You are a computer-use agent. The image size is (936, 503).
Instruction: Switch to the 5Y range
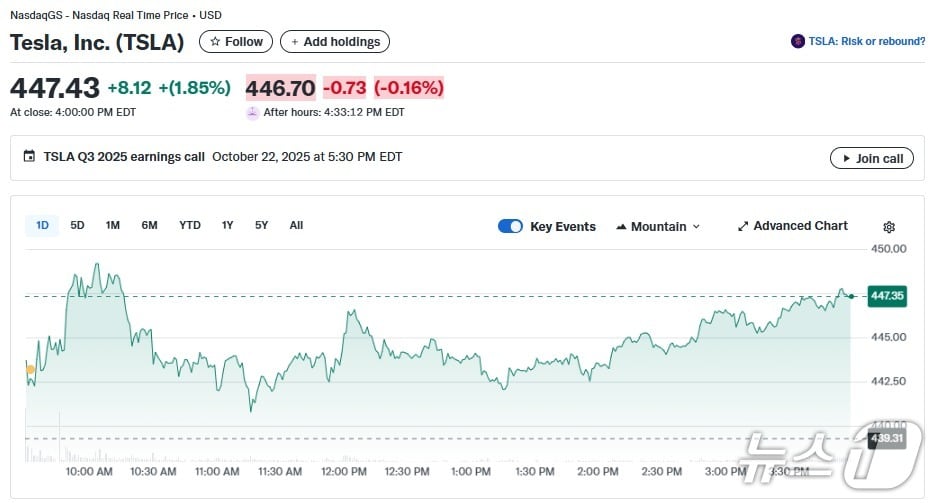[261, 225]
